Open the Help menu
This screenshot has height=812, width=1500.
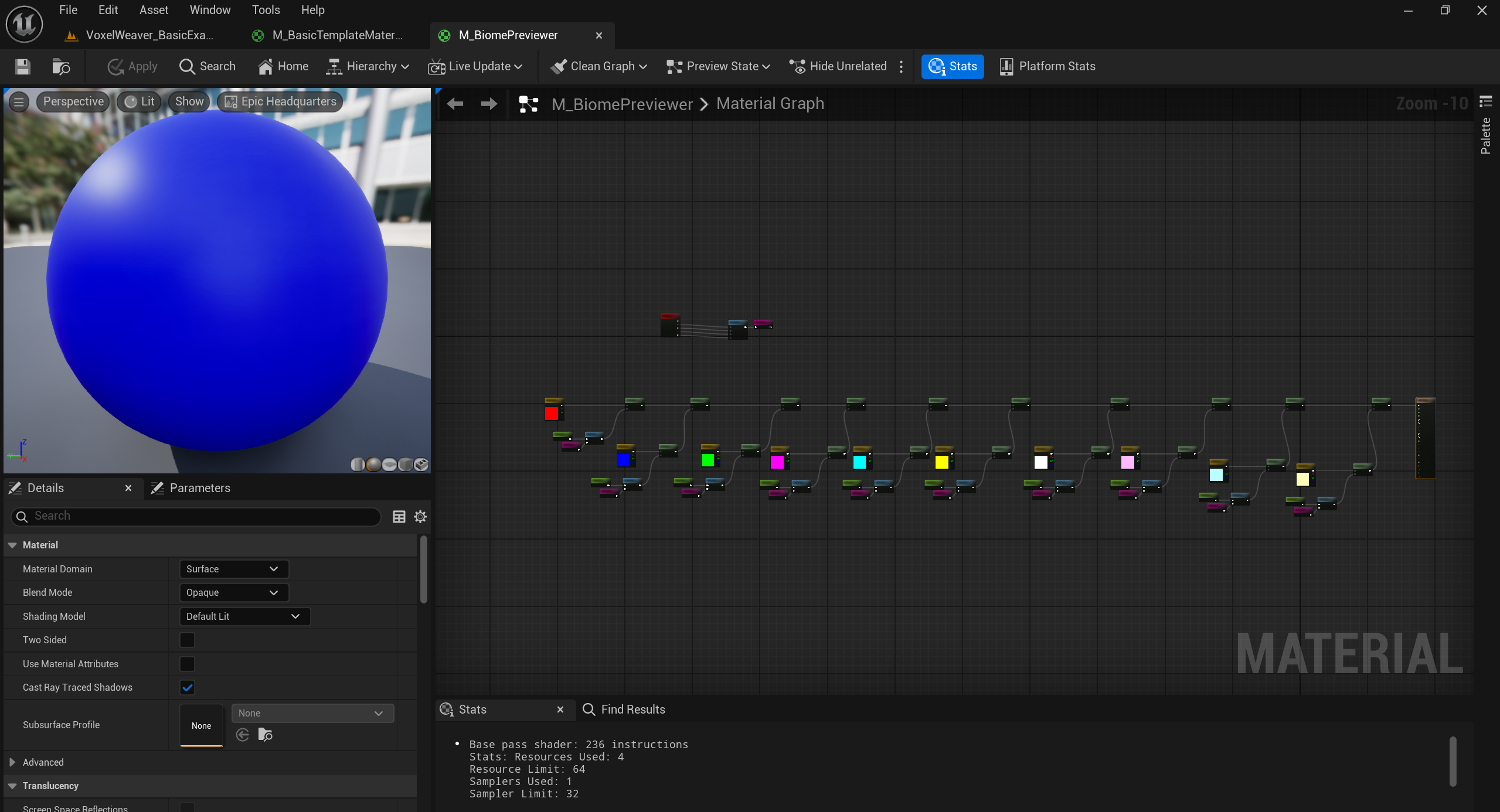[312, 10]
